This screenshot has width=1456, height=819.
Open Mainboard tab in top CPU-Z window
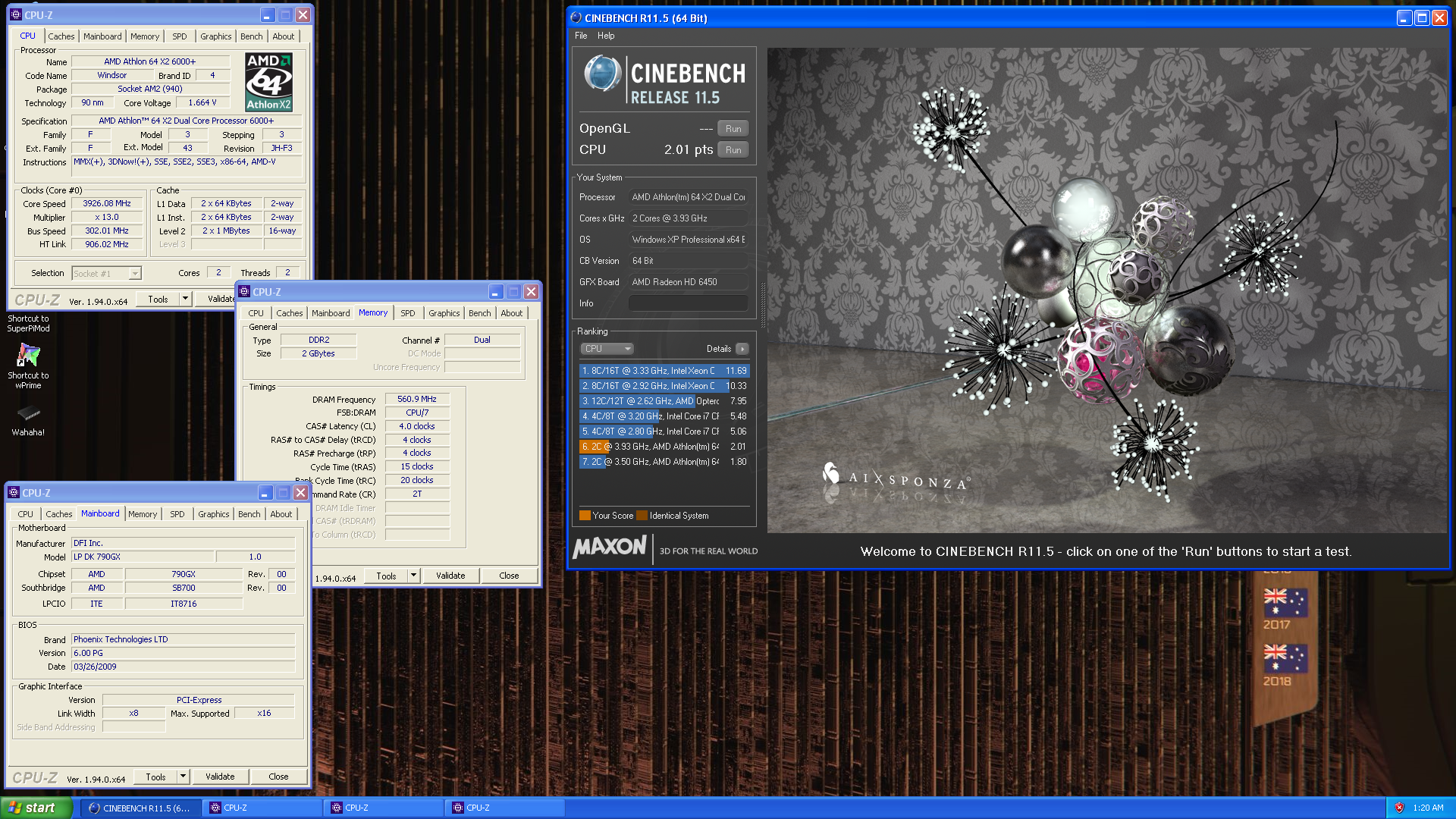pos(102,36)
